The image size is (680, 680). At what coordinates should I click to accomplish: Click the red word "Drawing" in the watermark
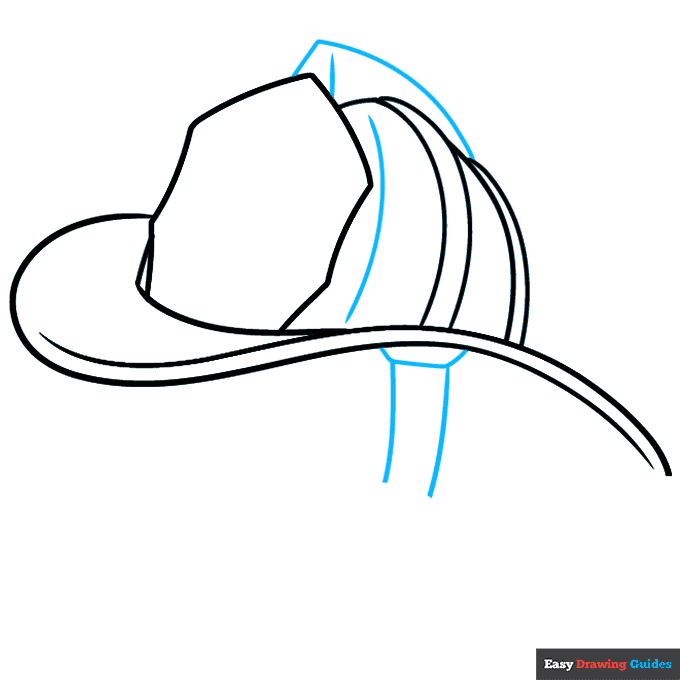click(x=601, y=664)
